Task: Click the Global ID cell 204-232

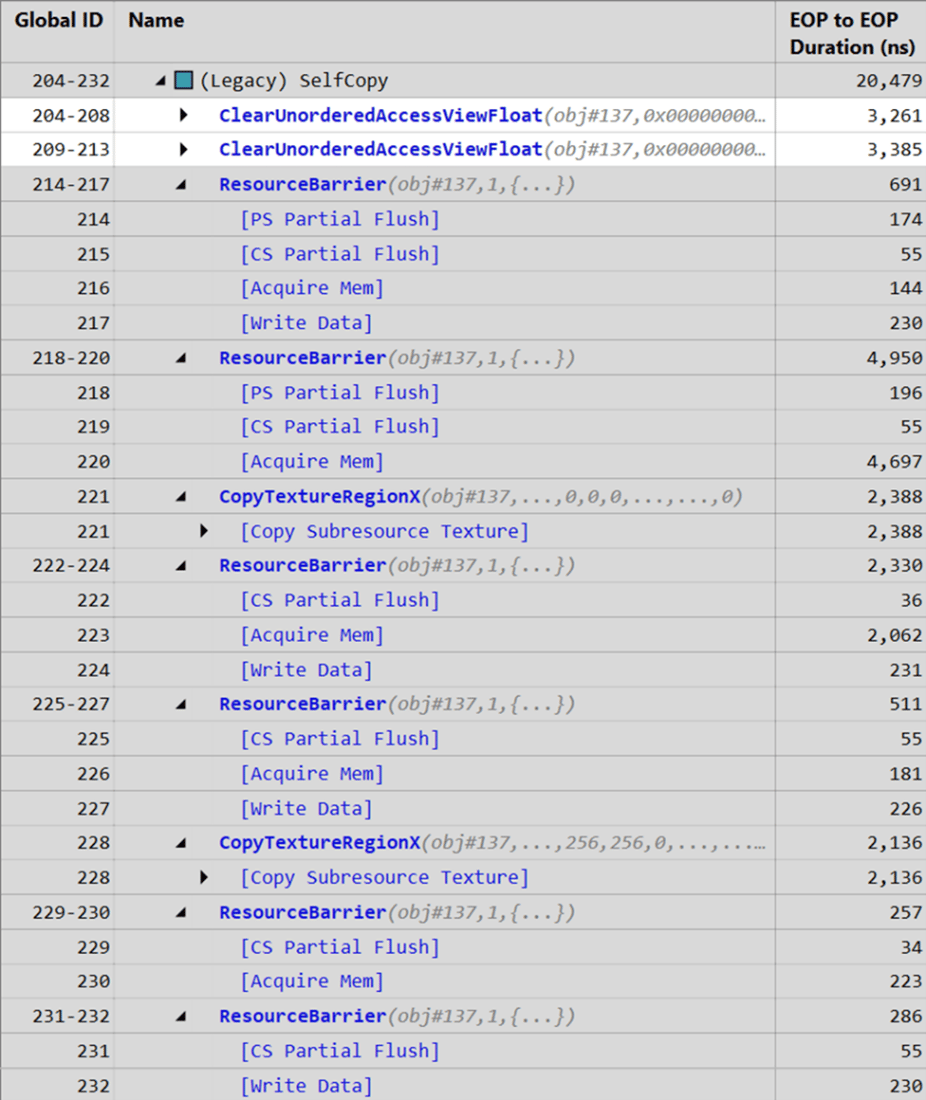Action: (x=71, y=81)
